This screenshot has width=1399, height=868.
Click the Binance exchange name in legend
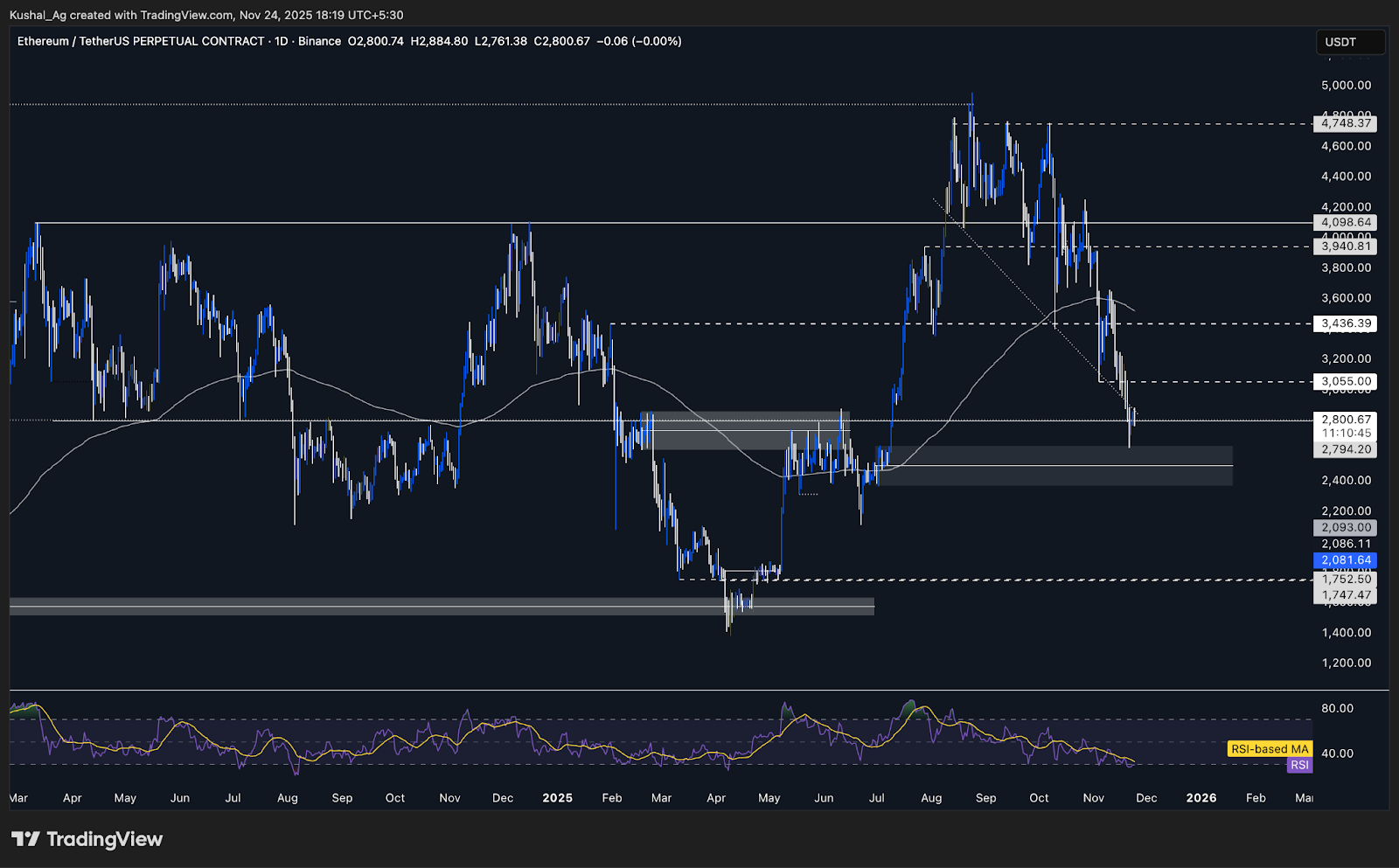pyautogui.click(x=319, y=41)
